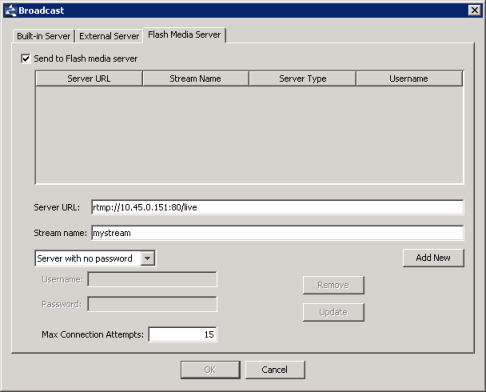Click the Remove button
The image size is (486, 392).
(x=333, y=285)
